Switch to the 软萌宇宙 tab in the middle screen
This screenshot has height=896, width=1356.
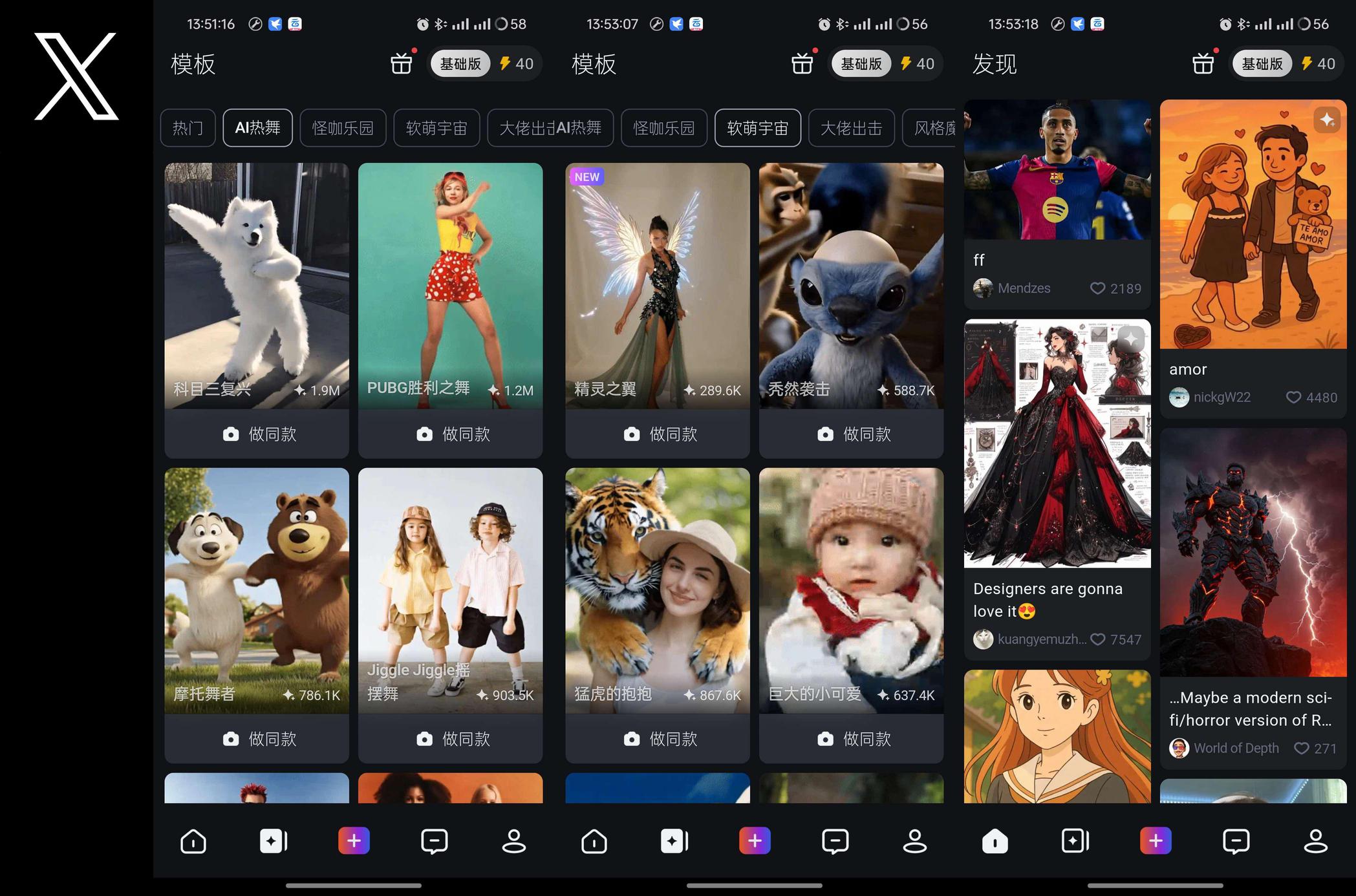[757, 128]
